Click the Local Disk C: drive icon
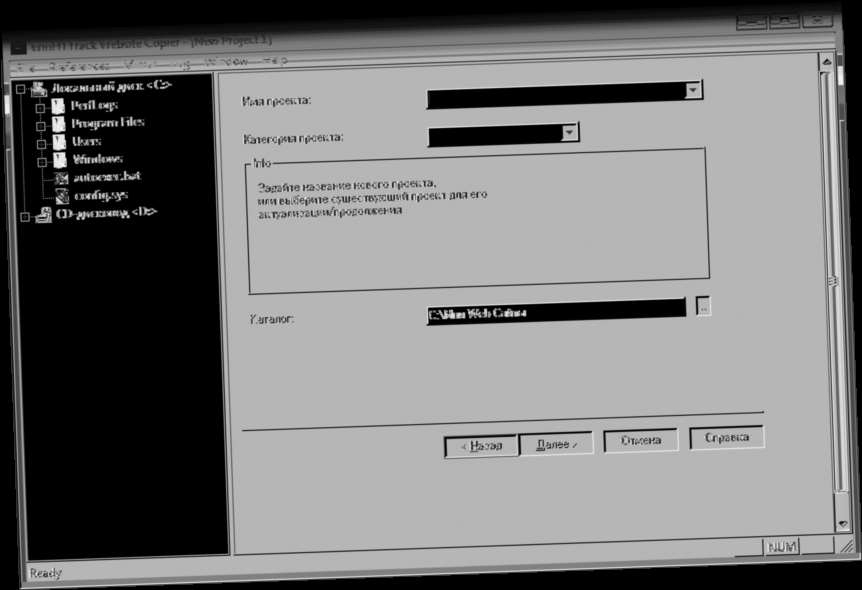The height and width of the screenshot is (590, 862). coord(41,87)
